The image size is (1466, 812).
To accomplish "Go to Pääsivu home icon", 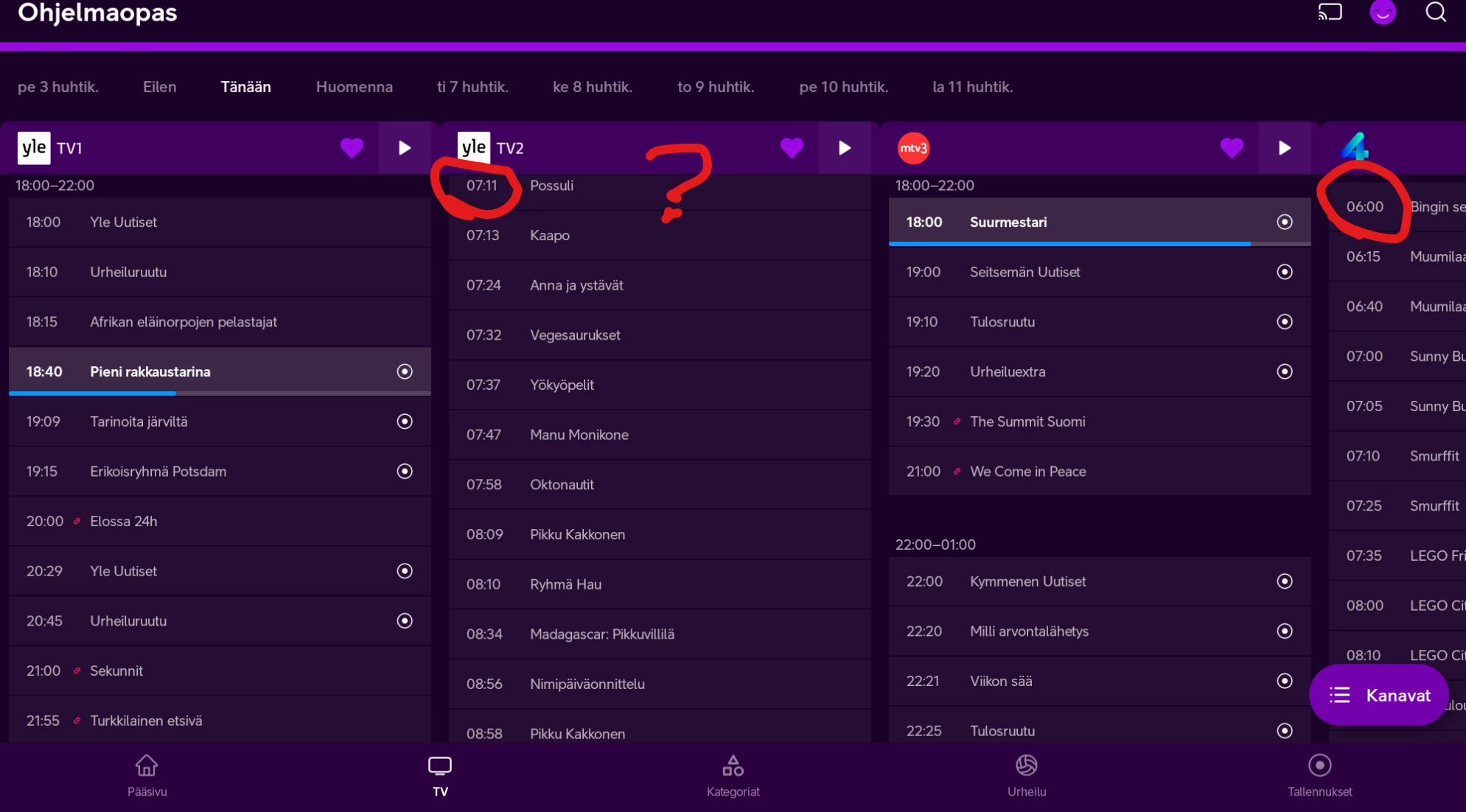I will [147, 775].
